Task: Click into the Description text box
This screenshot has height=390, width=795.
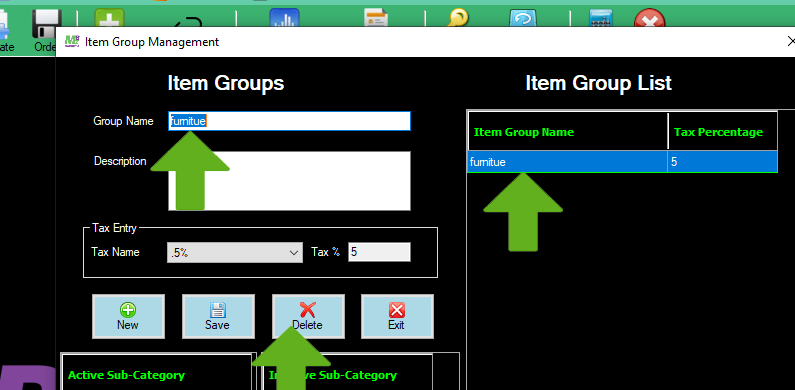Action: tap(289, 181)
